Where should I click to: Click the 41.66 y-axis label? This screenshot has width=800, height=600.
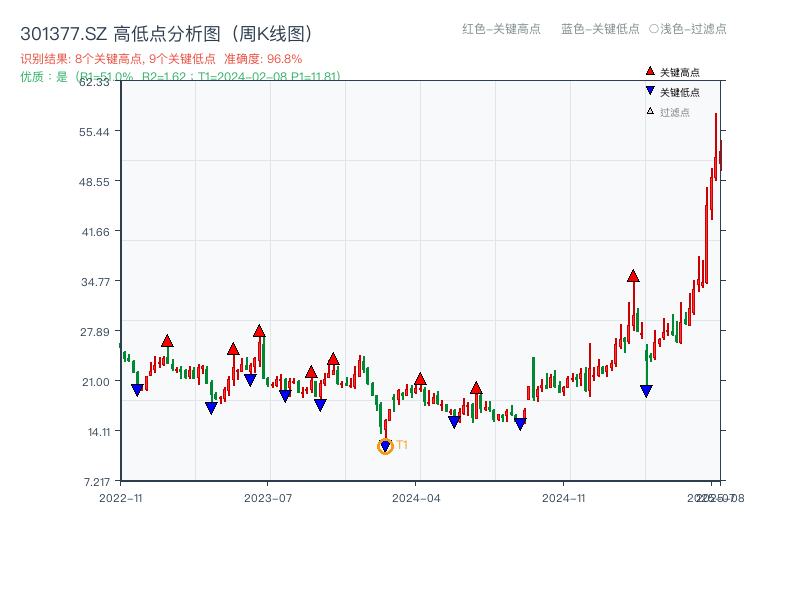point(95,232)
